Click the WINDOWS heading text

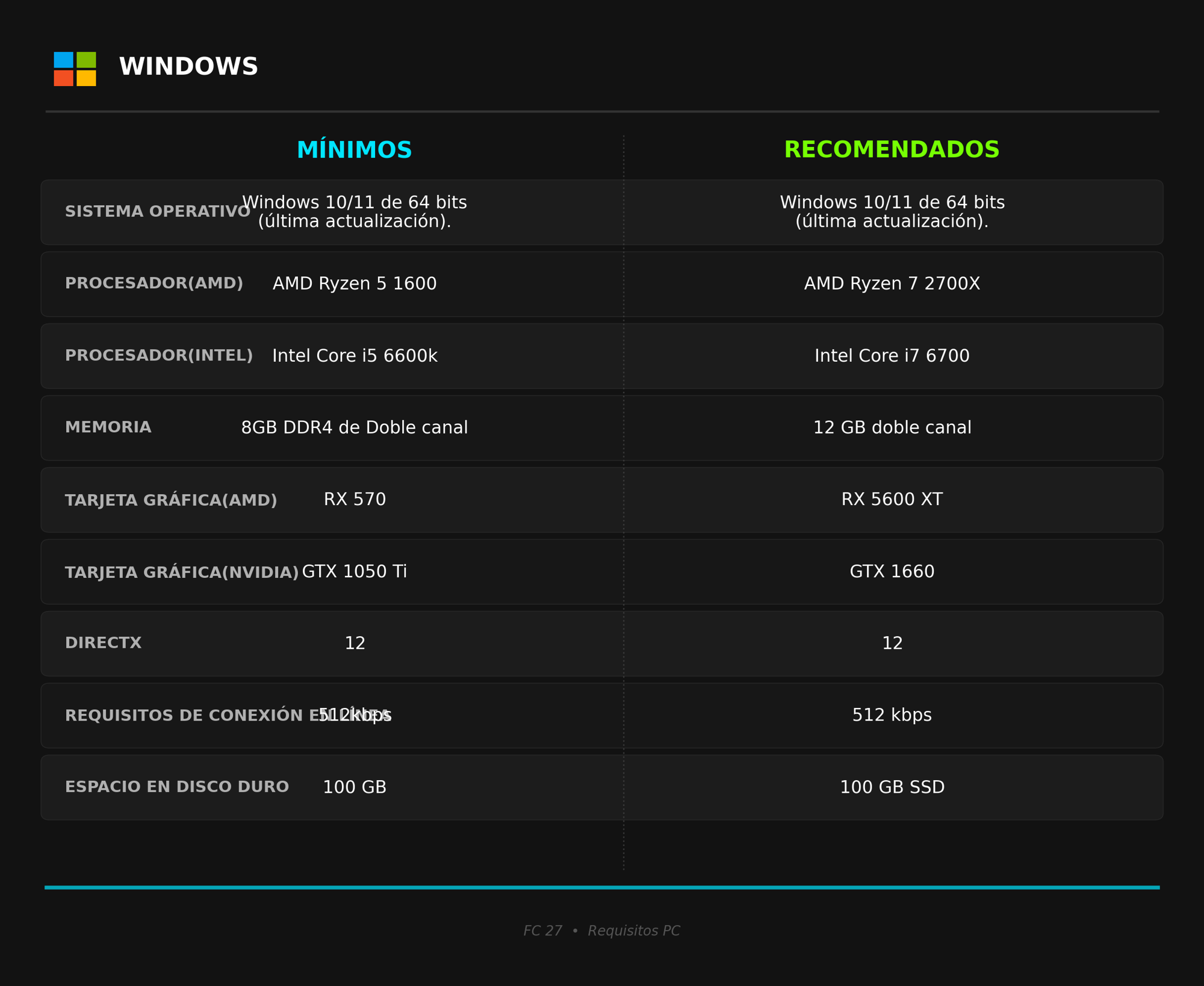[188, 67]
